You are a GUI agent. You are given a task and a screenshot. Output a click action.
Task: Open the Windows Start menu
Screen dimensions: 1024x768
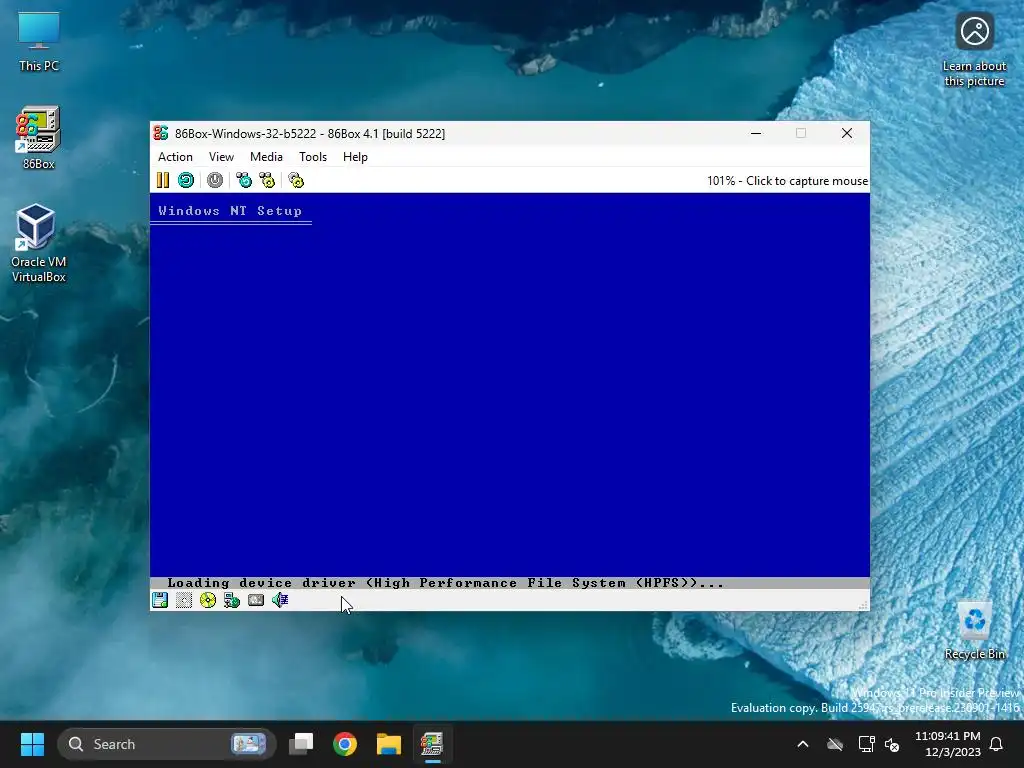tap(32, 744)
